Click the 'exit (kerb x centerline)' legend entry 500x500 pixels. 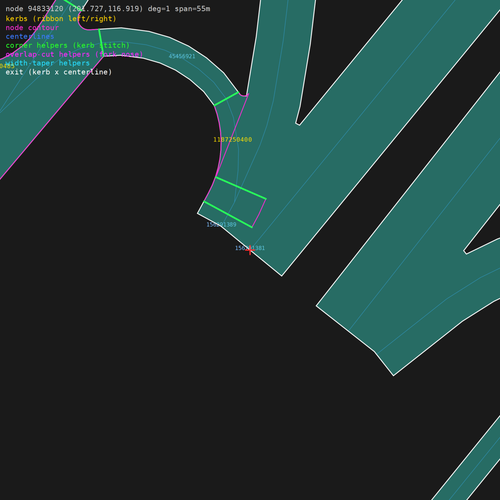click(59, 72)
